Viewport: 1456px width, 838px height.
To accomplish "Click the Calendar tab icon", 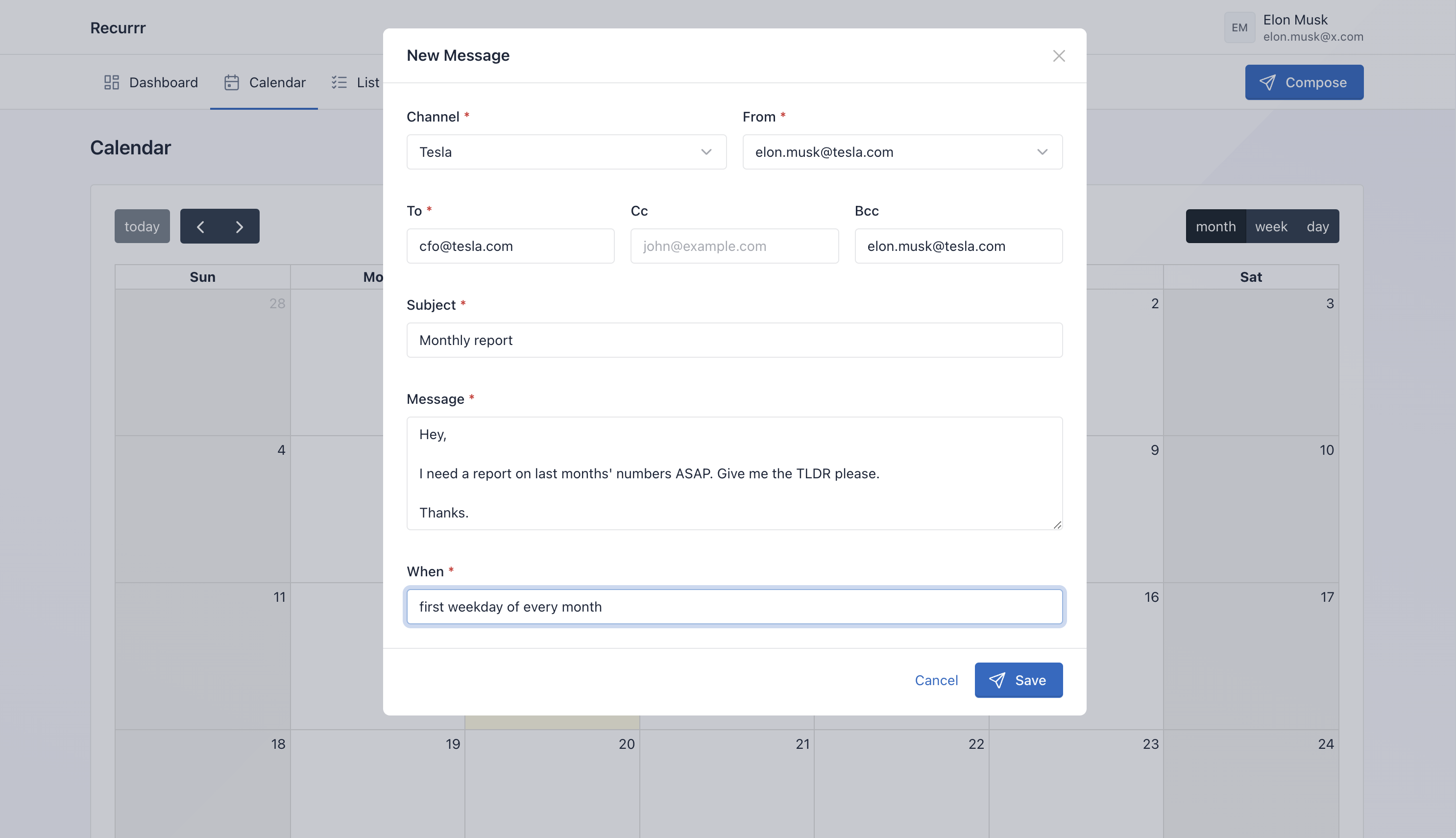I will point(231,82).
